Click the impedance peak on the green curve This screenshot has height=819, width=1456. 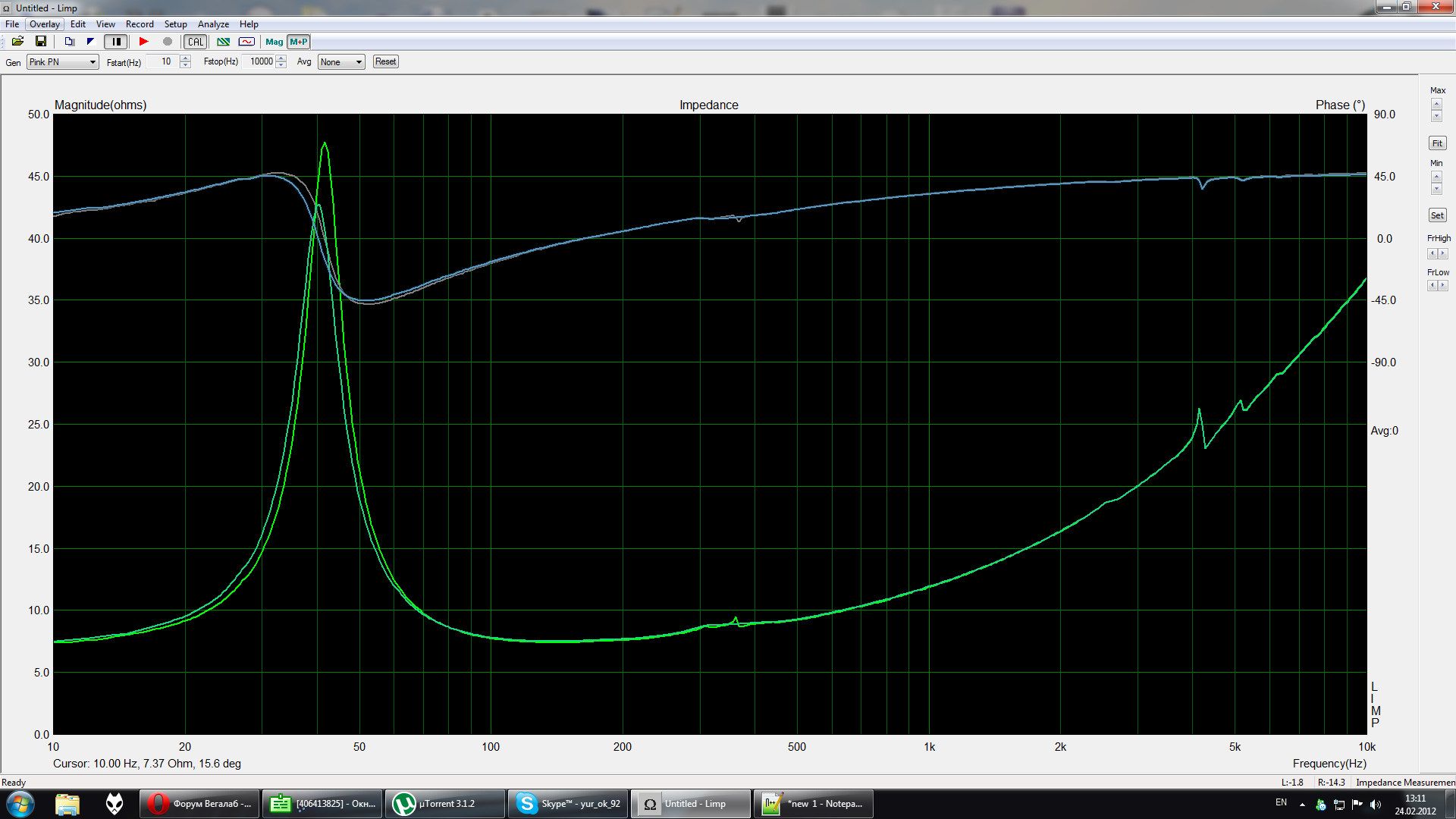tap(325, 143)
